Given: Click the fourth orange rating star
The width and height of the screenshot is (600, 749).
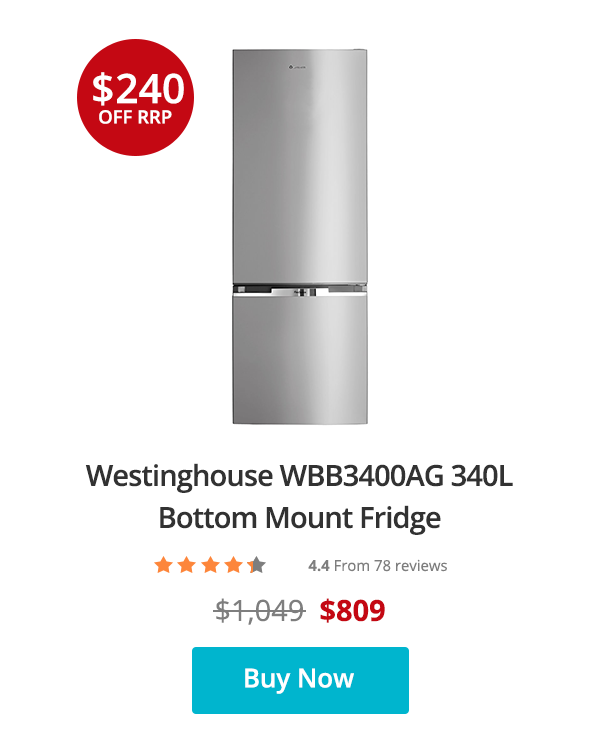Looking at the screenshot, I should pos(234,565).
